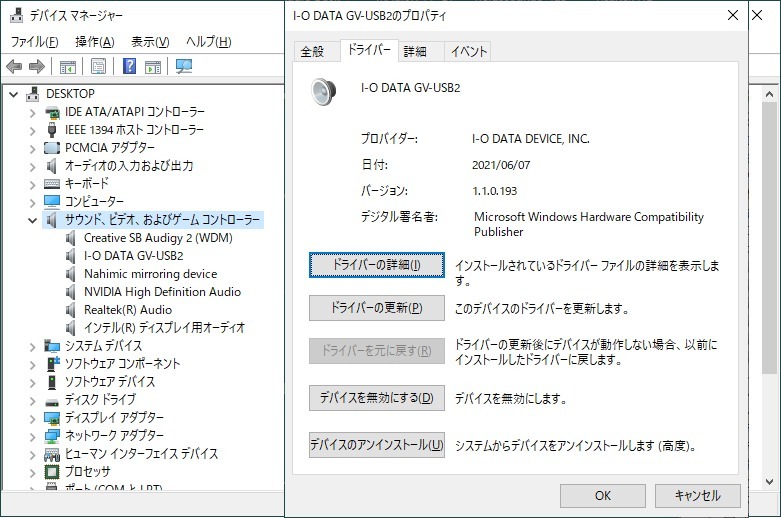Switch to the 詳細 tab
Image resolution: width=781 pixels, height=518 pixels.
(x=421, y=51)
